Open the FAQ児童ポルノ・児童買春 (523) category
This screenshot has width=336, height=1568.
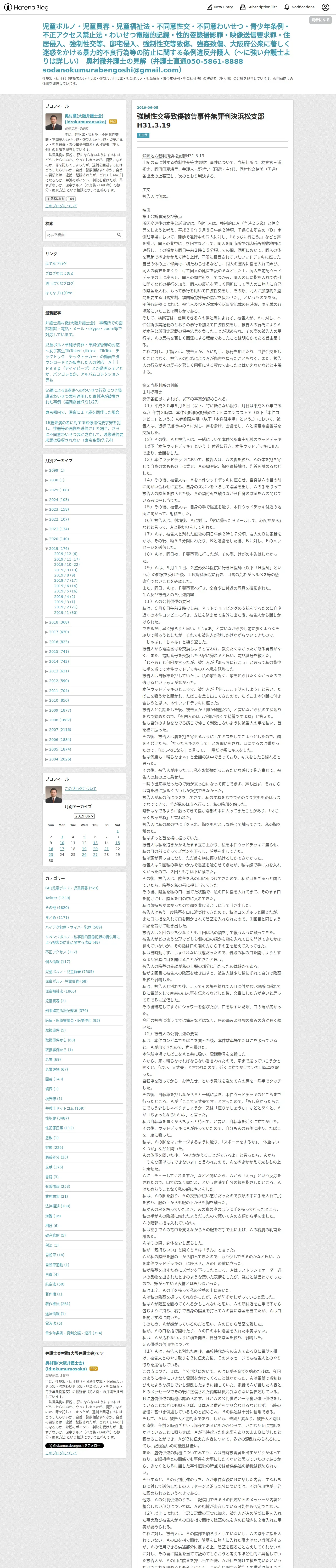click(71, 888)
